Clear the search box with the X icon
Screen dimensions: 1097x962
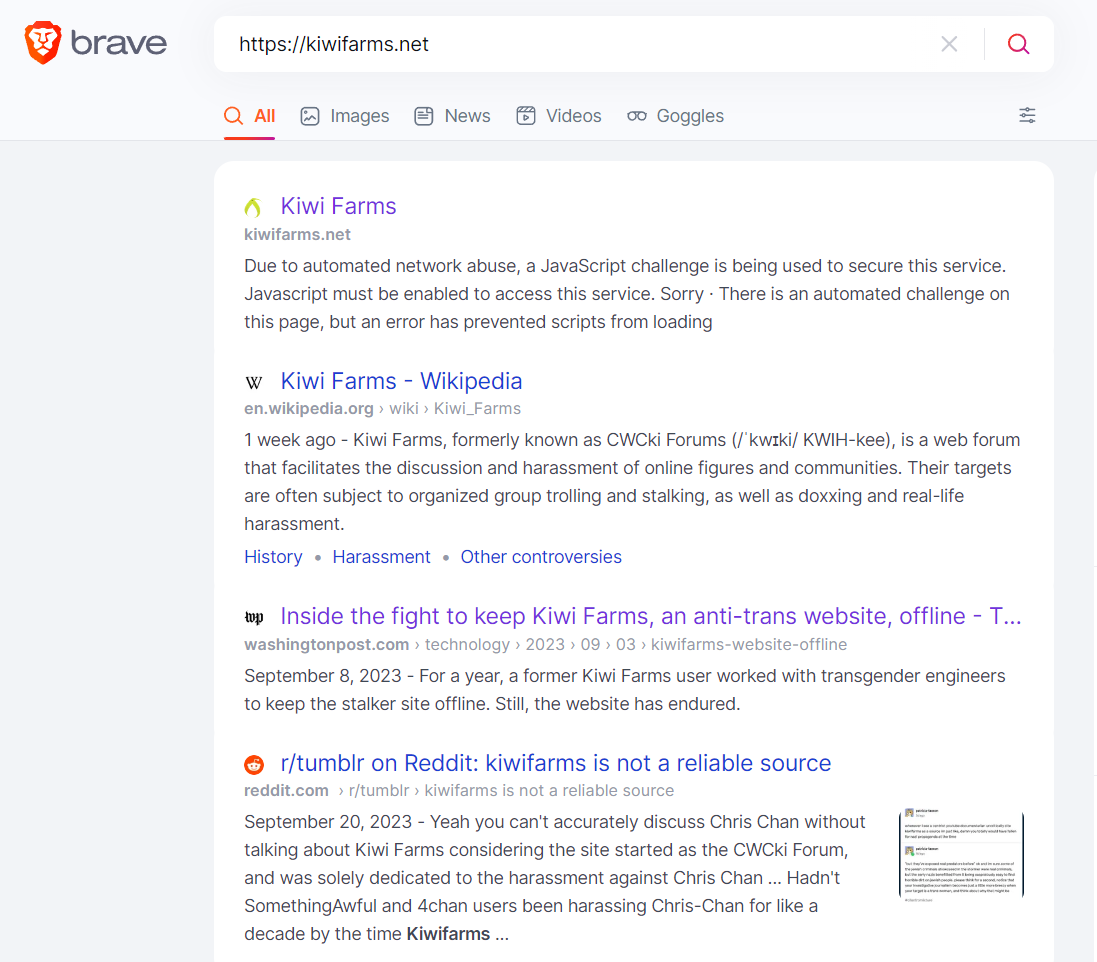949,44
